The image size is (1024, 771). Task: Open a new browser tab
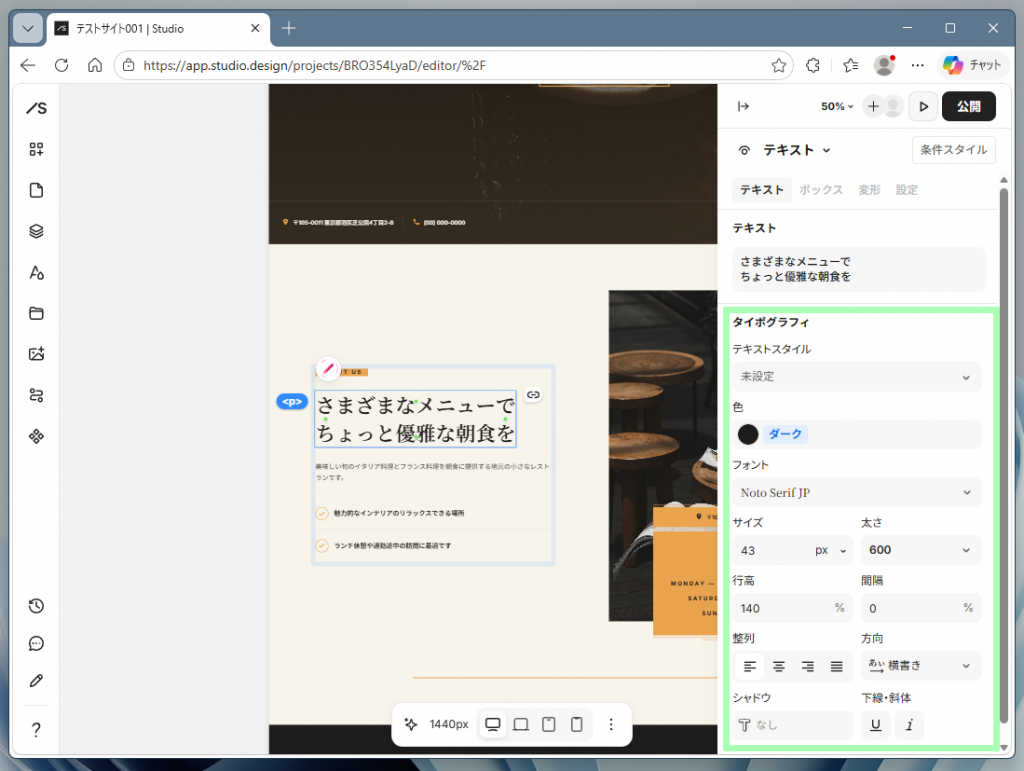(289, 28)
